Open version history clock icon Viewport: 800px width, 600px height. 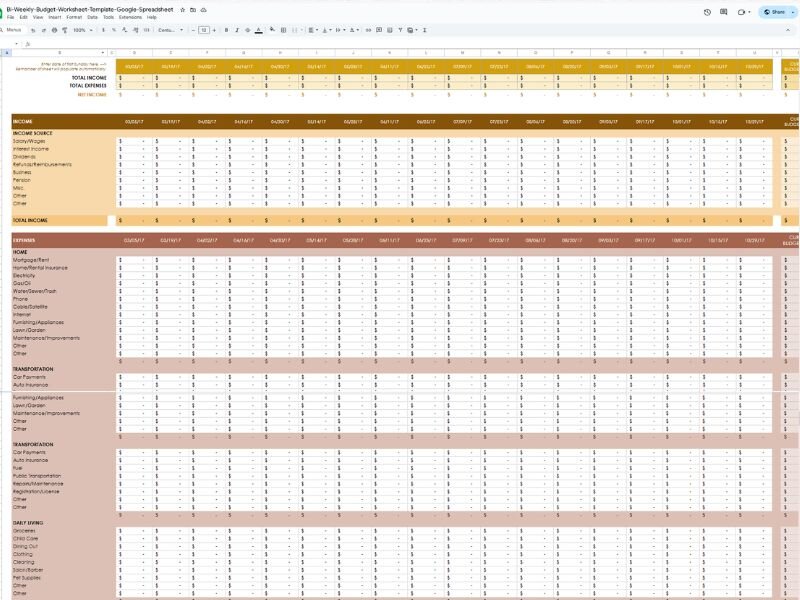707,12
